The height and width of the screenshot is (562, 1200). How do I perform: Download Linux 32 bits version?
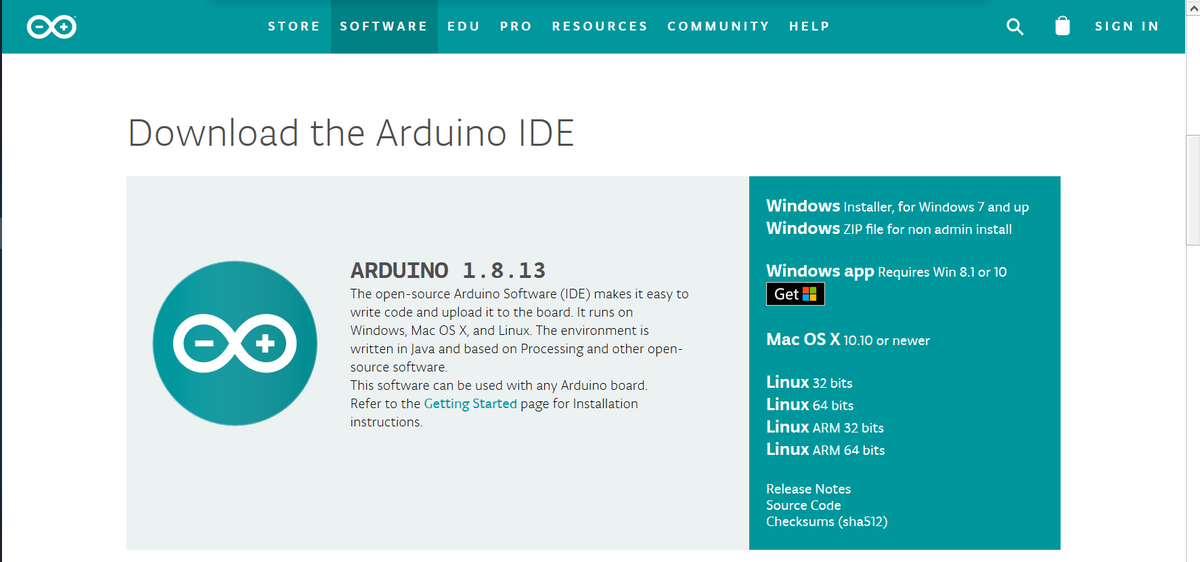point(809,382)
